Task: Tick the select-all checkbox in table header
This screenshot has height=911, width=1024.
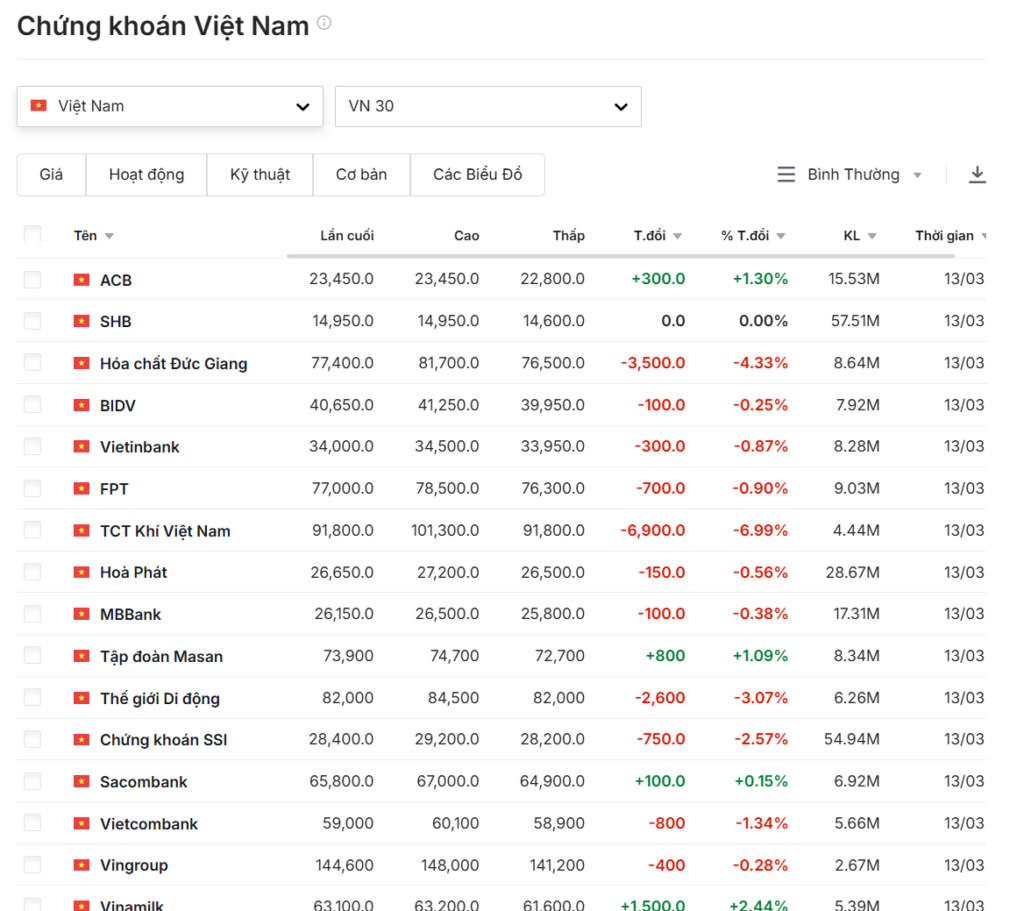Action: (x=32, y=234)
